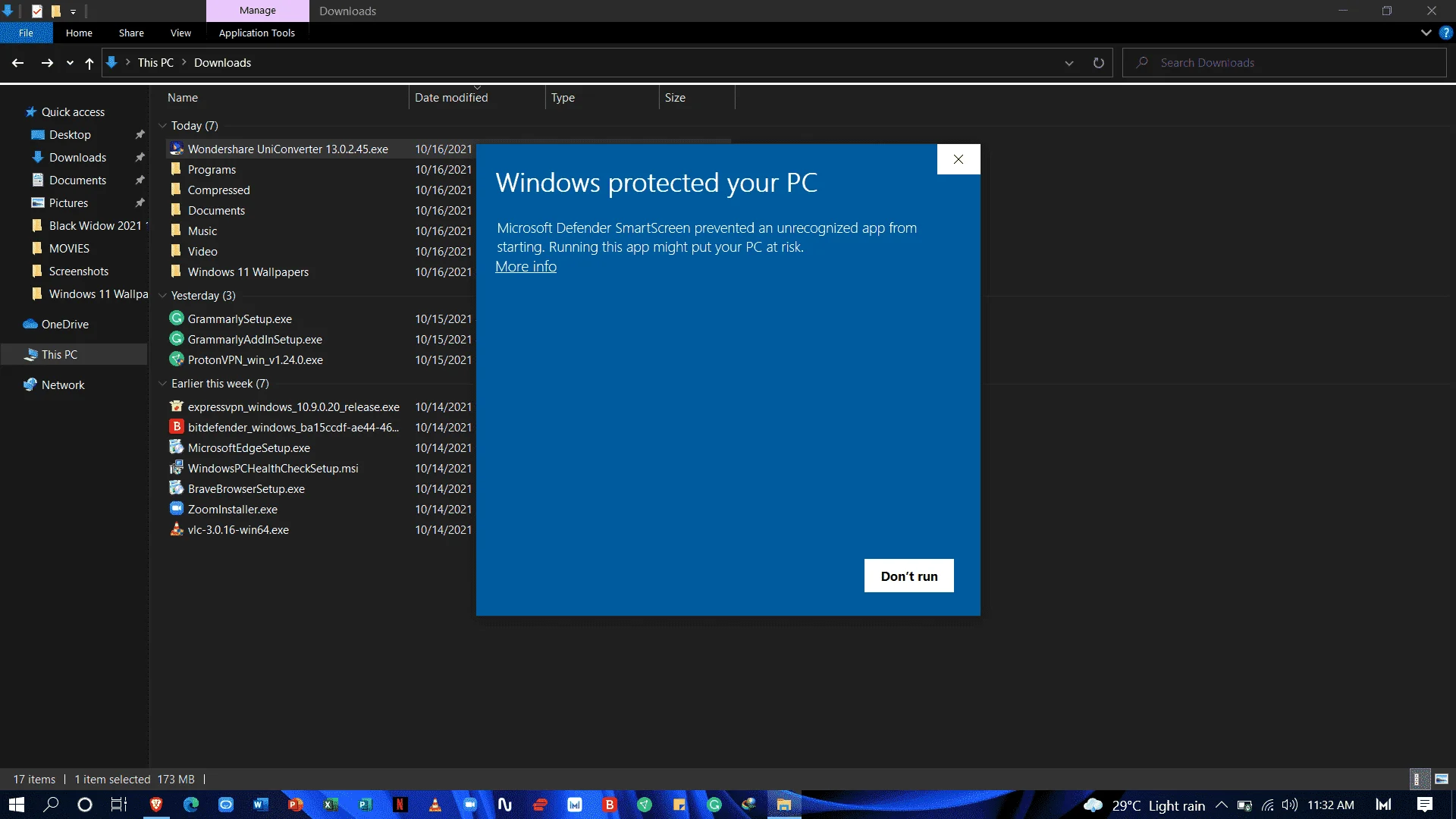Select the Manage contextual tab

coord(258,11)
